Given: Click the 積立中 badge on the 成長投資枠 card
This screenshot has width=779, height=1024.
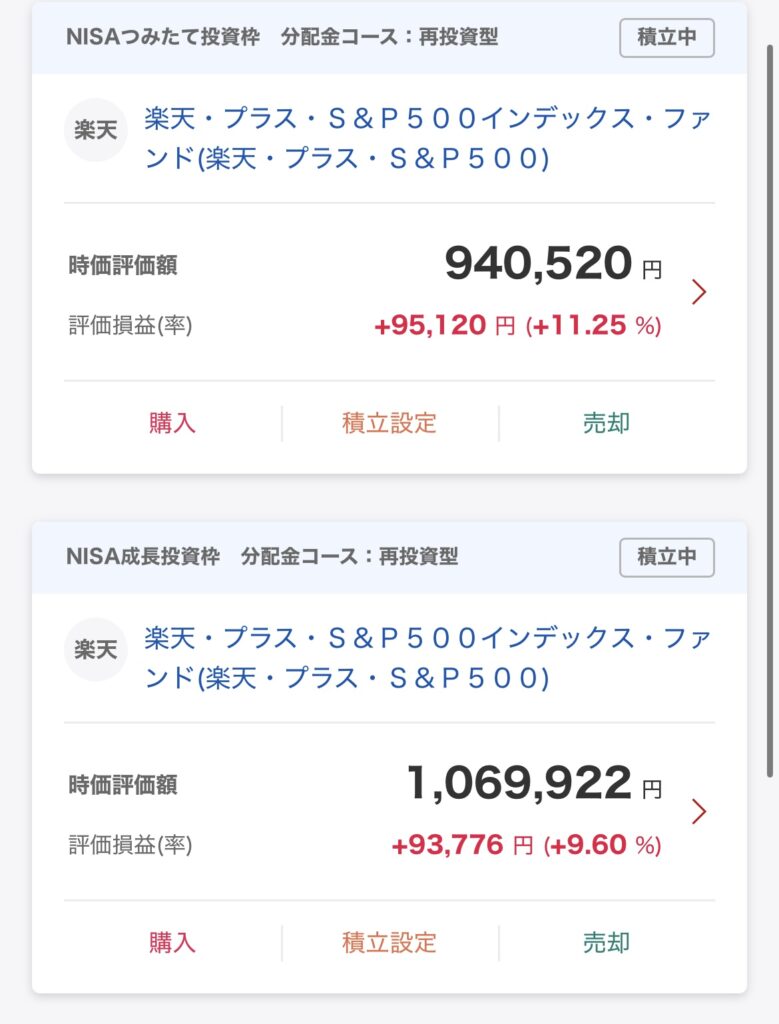Looking at the screenshot, I should 667,557.
